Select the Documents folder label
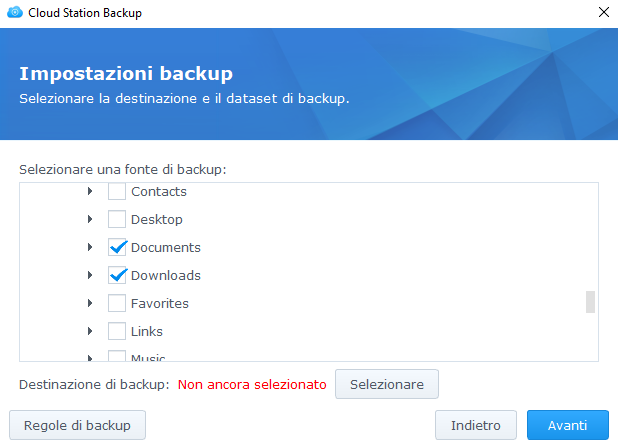This screenshot has height=446, width=618. pos(166,247)
